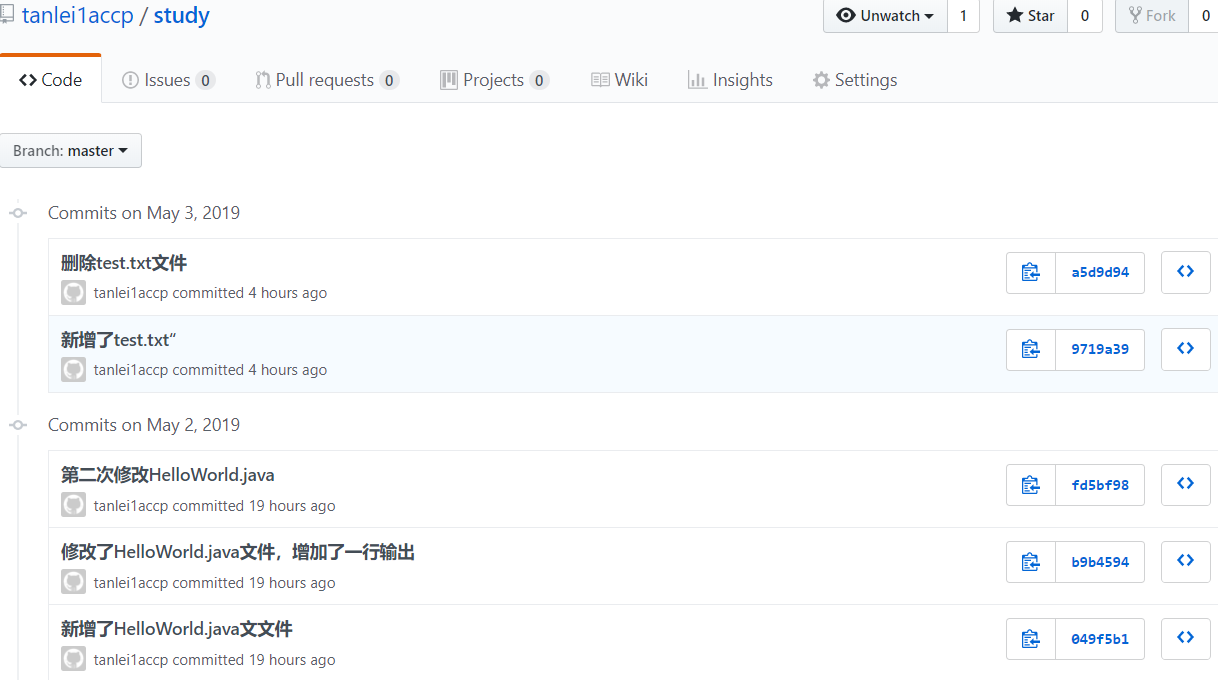This screenshot has height=680, width=1218.
Task: Switch to the Code tab
Action: 51,80
